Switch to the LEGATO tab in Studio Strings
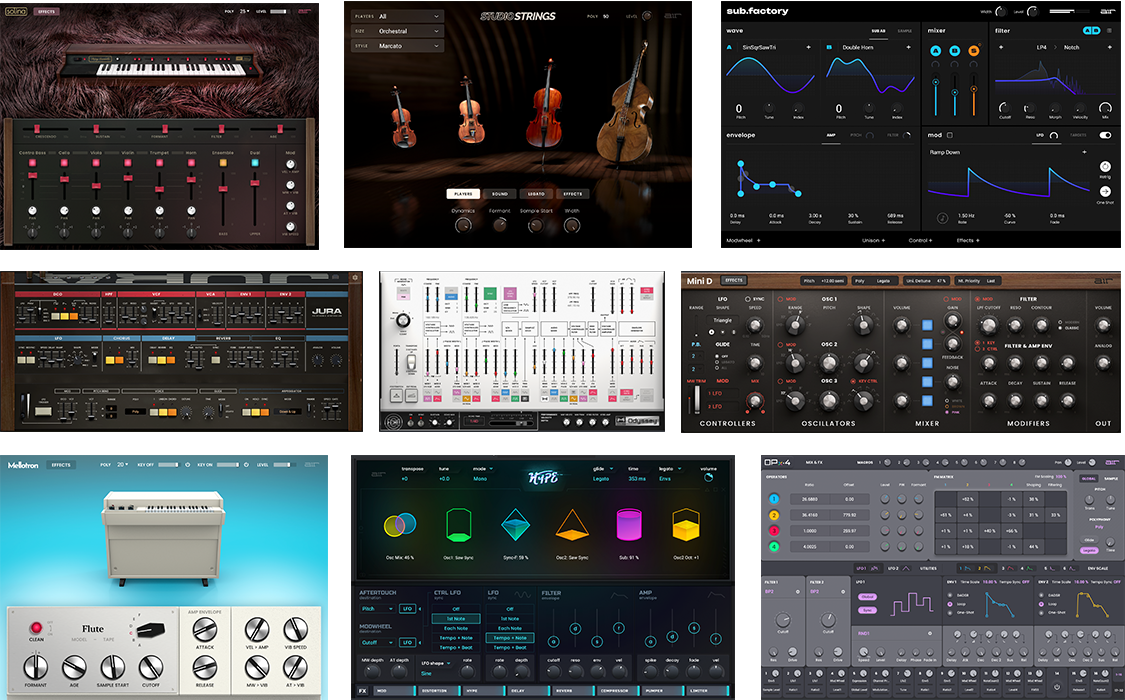The height and width of the screenshot is (700, 1125). [x=536, y=194]
